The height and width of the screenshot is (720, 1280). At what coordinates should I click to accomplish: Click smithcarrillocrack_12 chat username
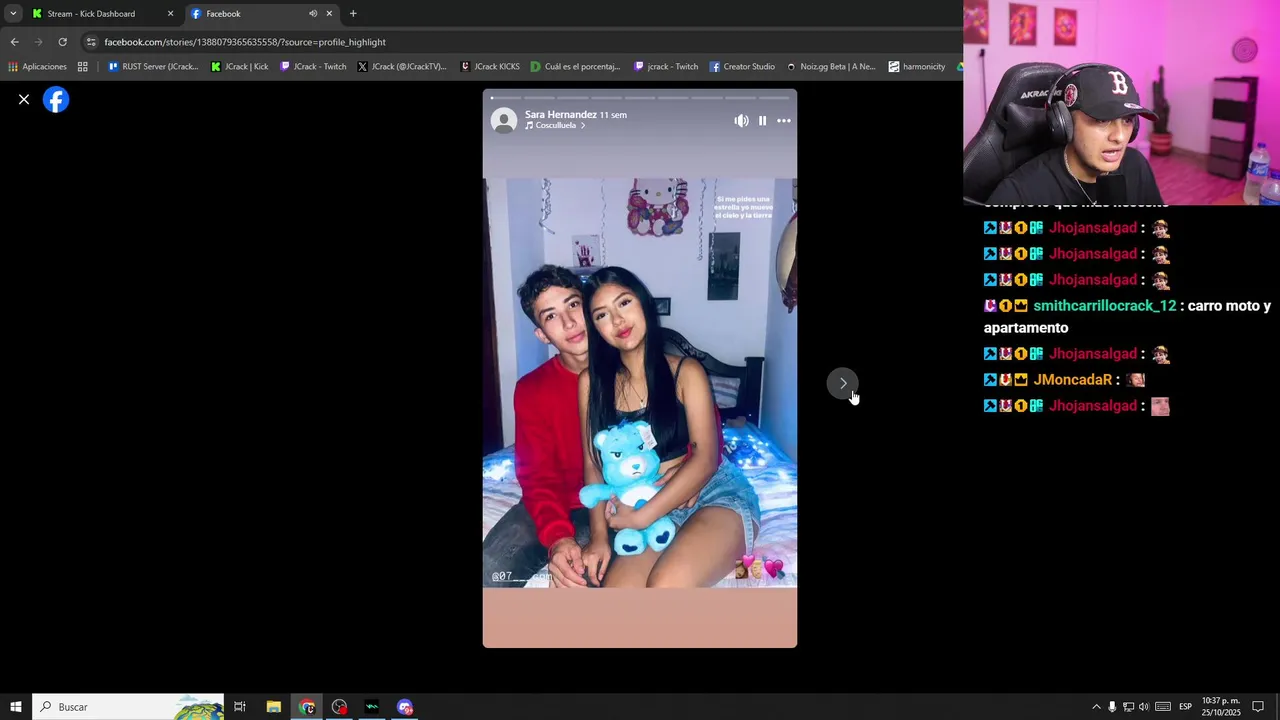1104,306
